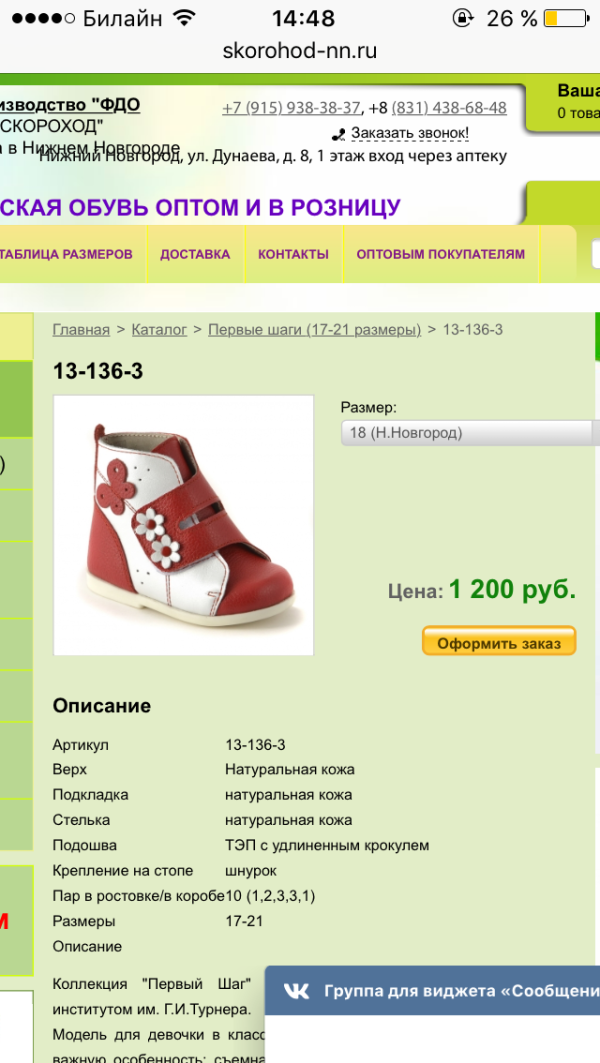600x1063 pixels.
Task: Tap the VK logo icon in widget
Action: tap(296, 990)
